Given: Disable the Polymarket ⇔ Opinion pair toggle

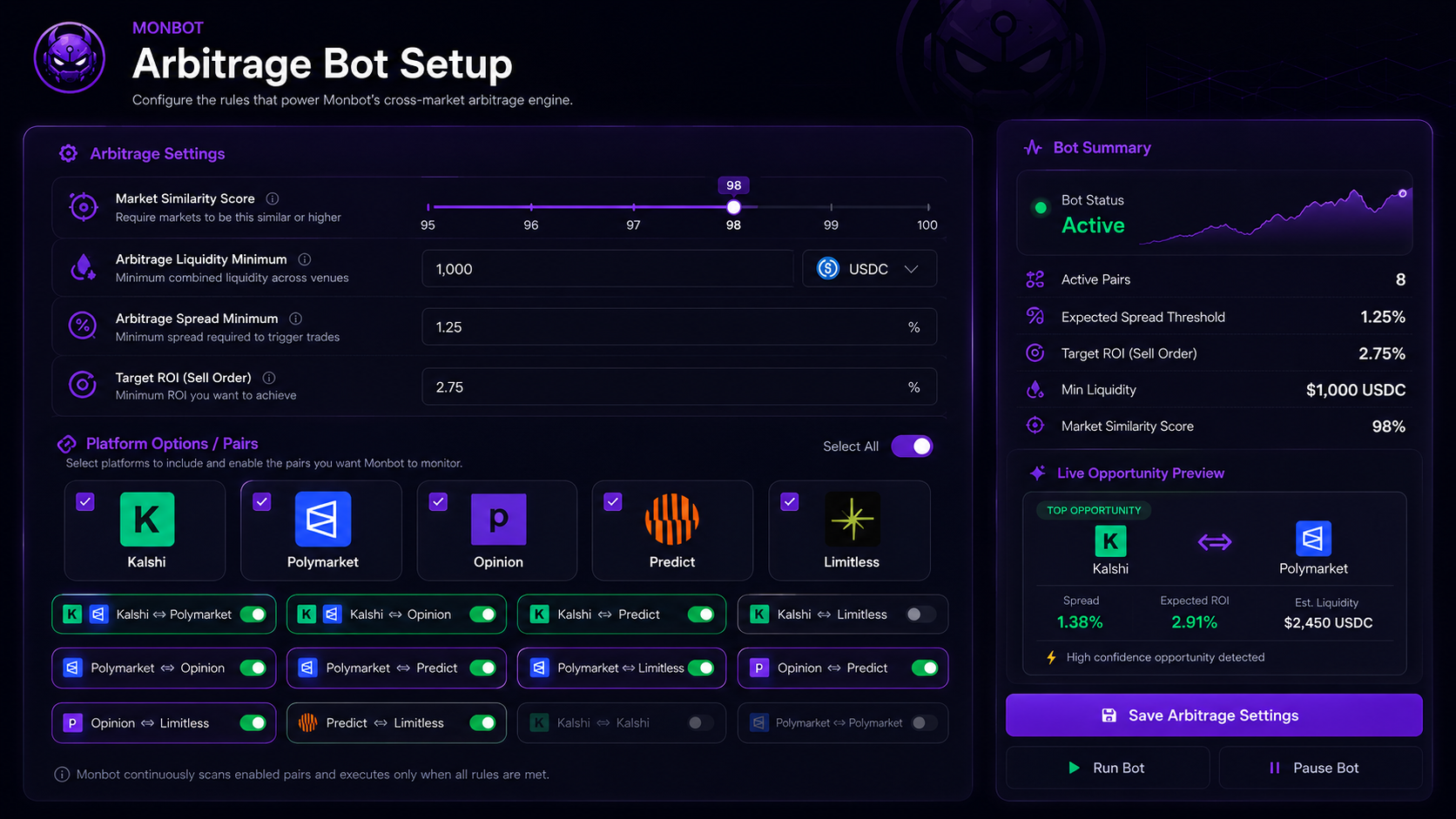Looking at the screenshot, I should 253,668.
